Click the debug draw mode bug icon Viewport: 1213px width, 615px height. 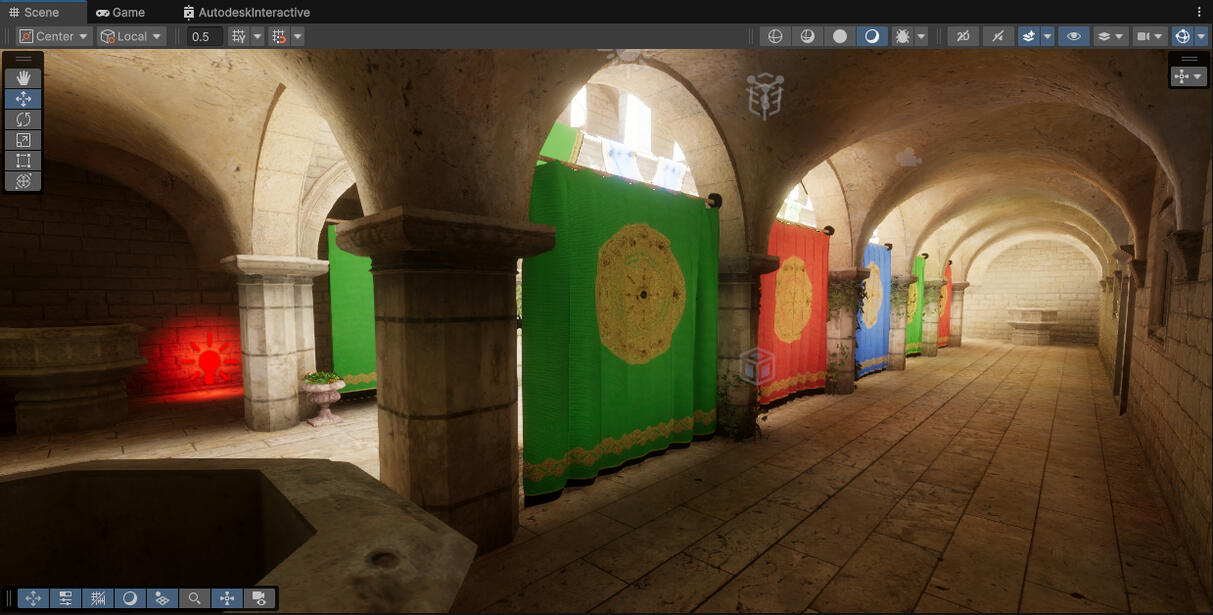pyautogui.click(x=903, y=36)
